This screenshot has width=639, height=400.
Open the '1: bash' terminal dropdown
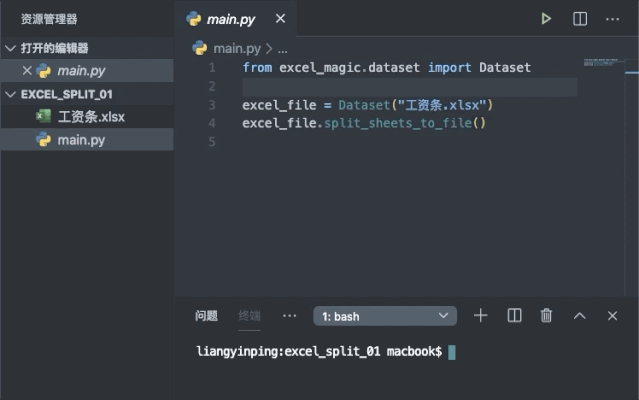(x=385, y=316)
